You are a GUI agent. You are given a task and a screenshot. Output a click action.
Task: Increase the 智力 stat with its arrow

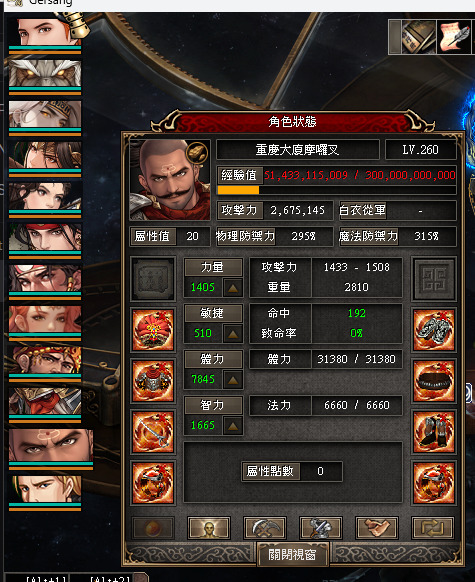pos(233,426)
